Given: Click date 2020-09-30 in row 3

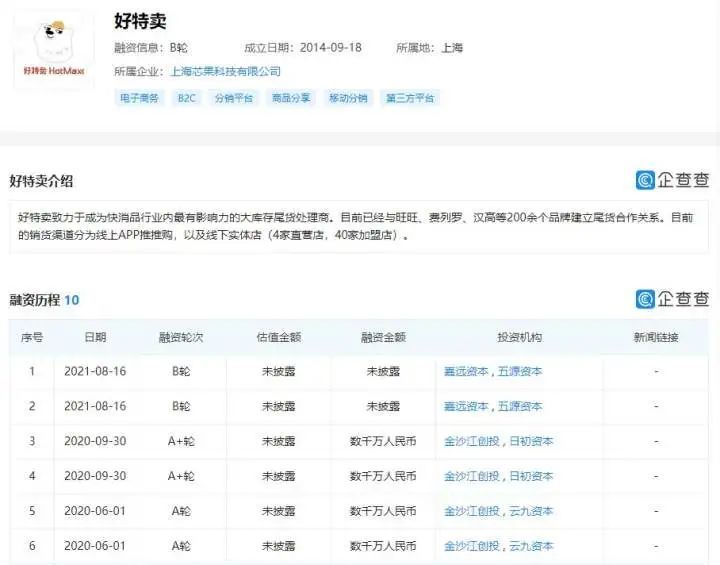Looking at the screenshot, I should pos(95,441).
